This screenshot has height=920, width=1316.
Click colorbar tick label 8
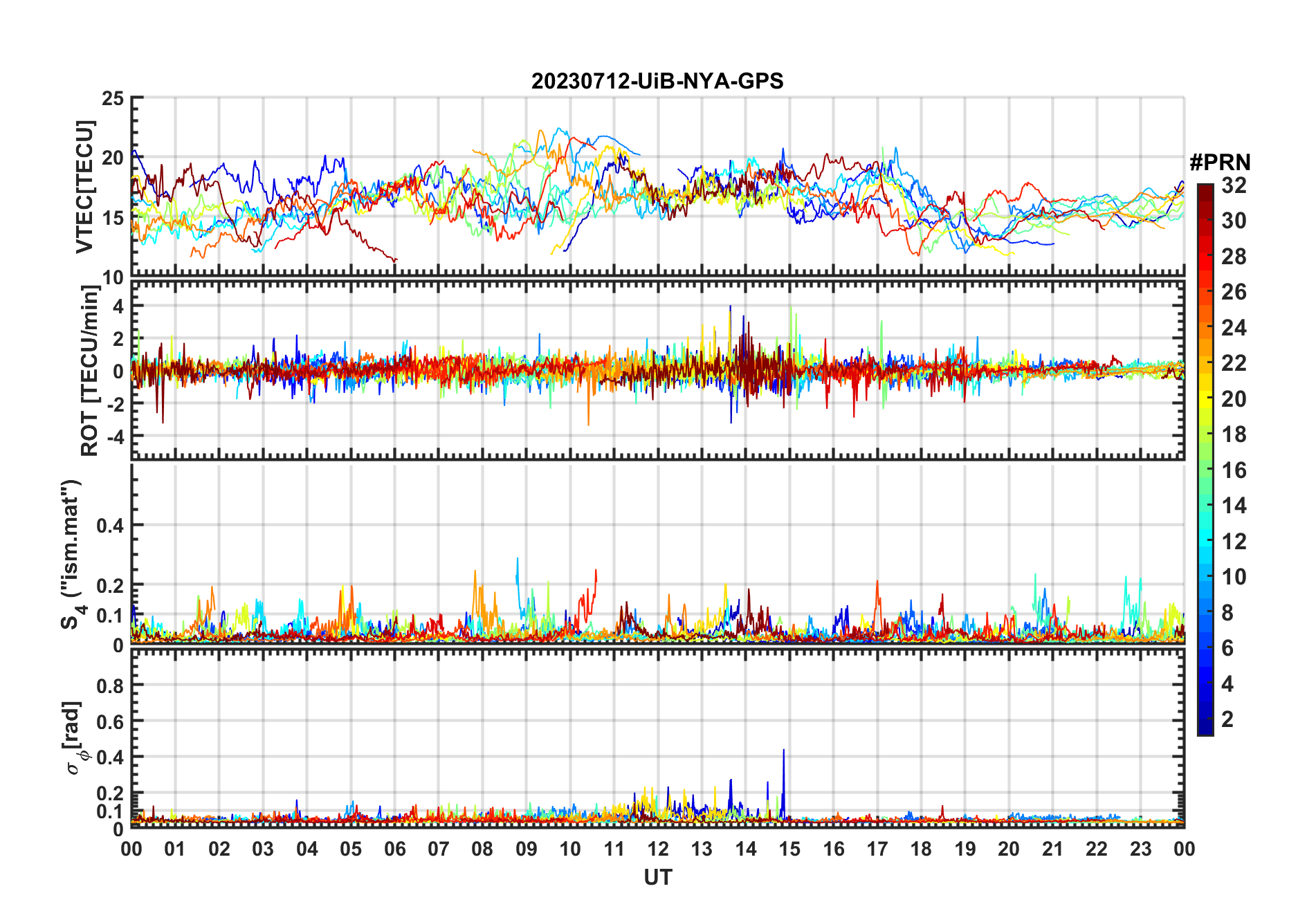click(x=1227, y=613)
